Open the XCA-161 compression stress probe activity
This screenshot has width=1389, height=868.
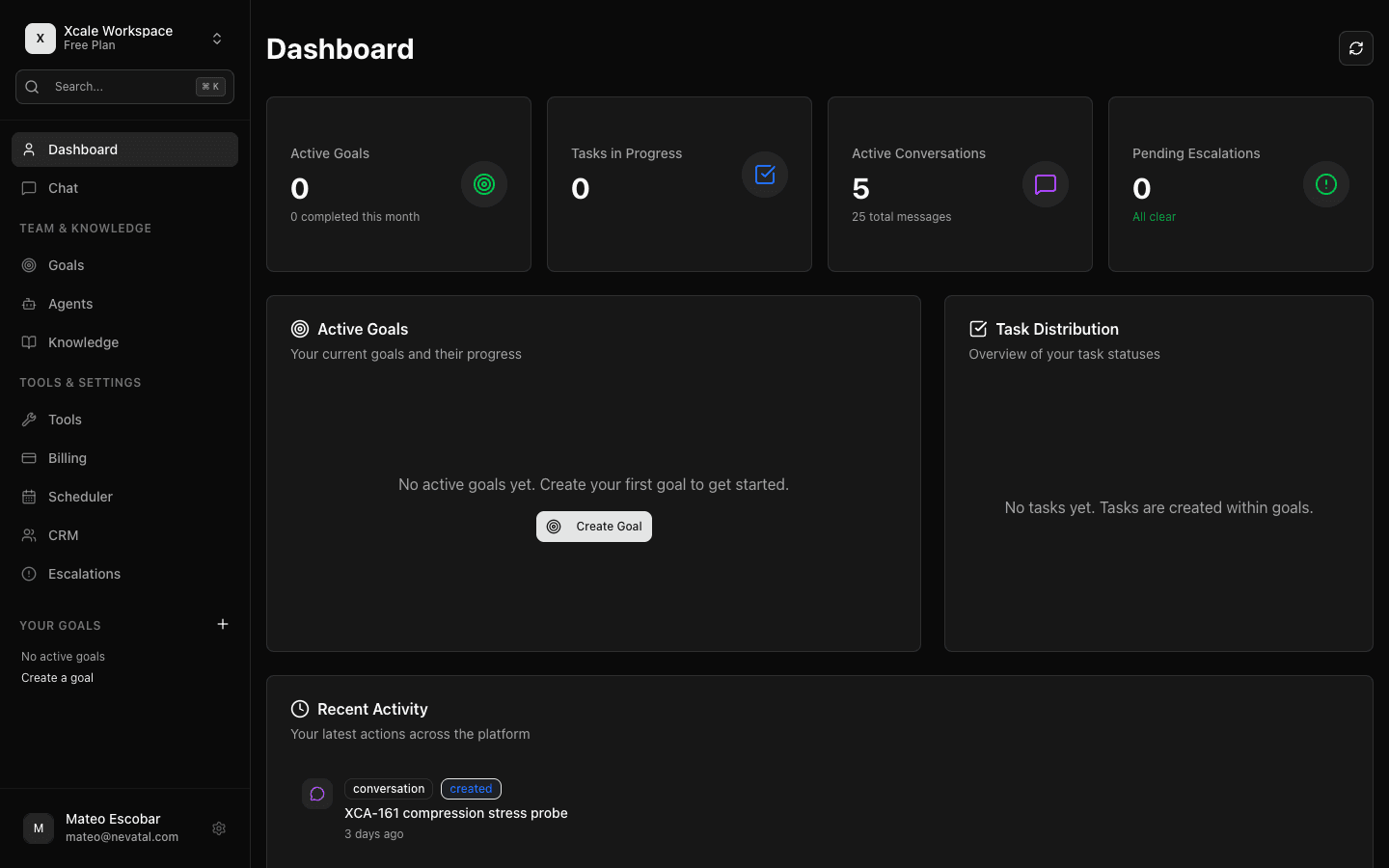coord(455,813)
